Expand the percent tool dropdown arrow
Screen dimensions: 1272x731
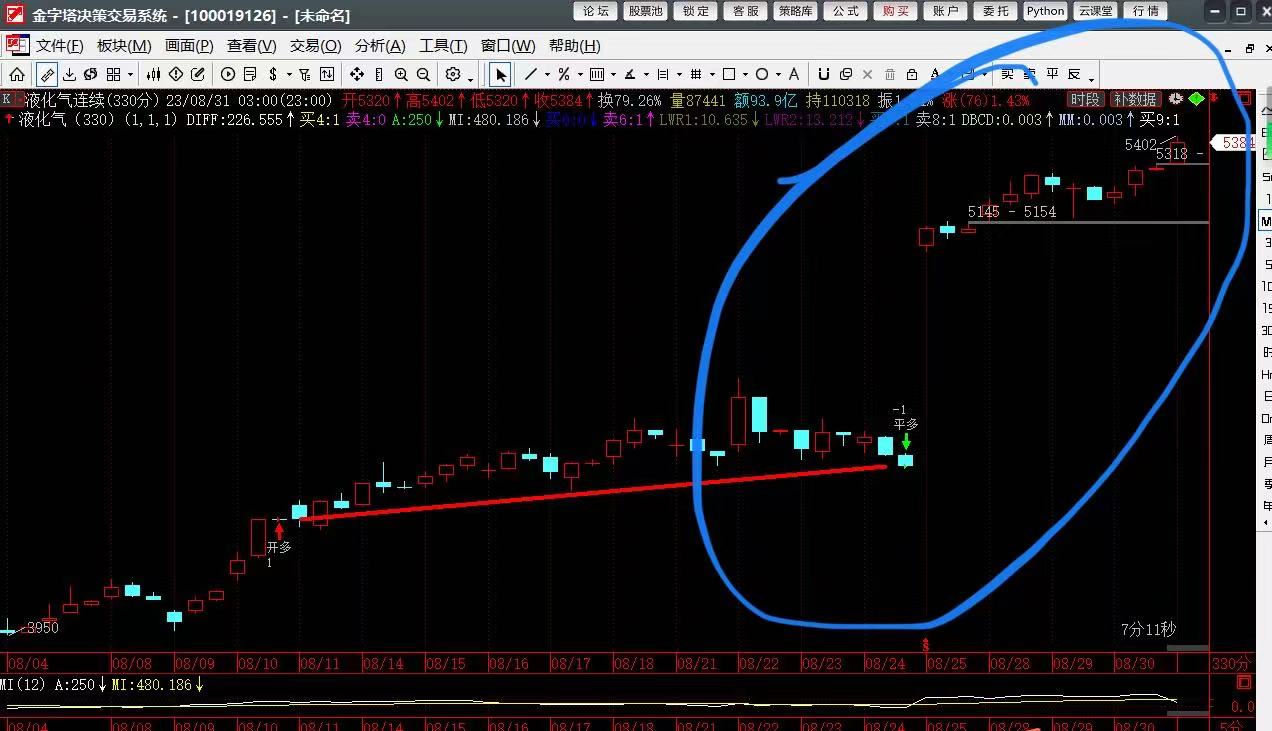tap(580, 75)
